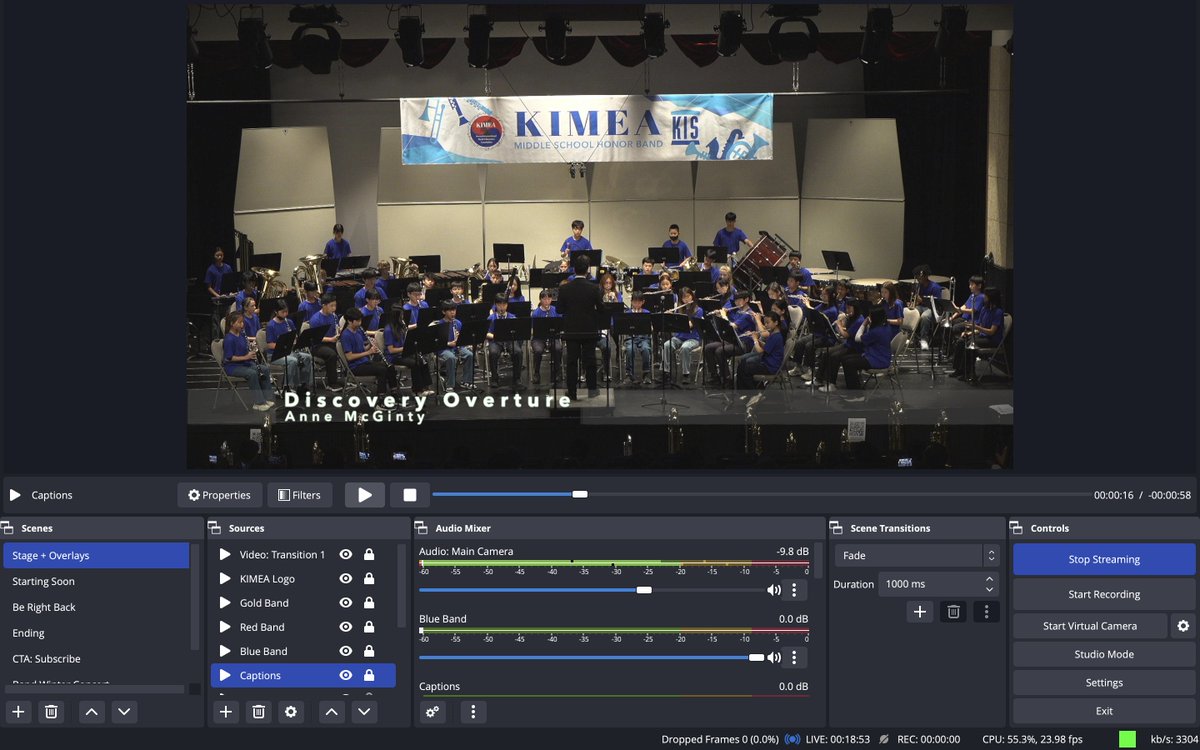Open Main Camera audio three-dot options
The image size is (1200, 750).
click(794, 590)
